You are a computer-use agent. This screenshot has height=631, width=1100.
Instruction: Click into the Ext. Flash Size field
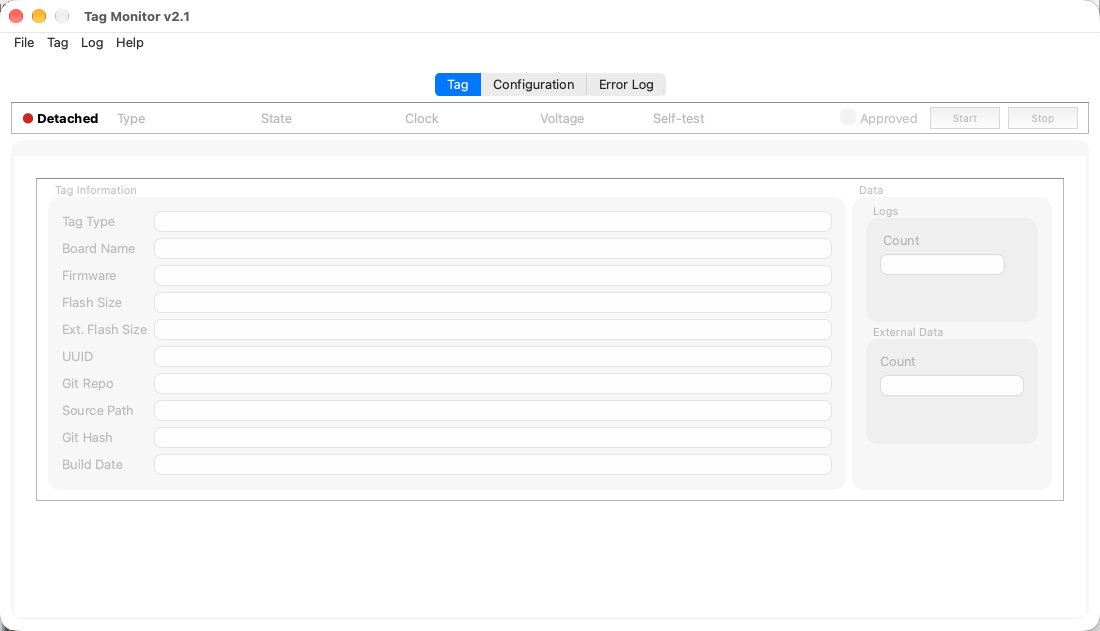[492, 330]
